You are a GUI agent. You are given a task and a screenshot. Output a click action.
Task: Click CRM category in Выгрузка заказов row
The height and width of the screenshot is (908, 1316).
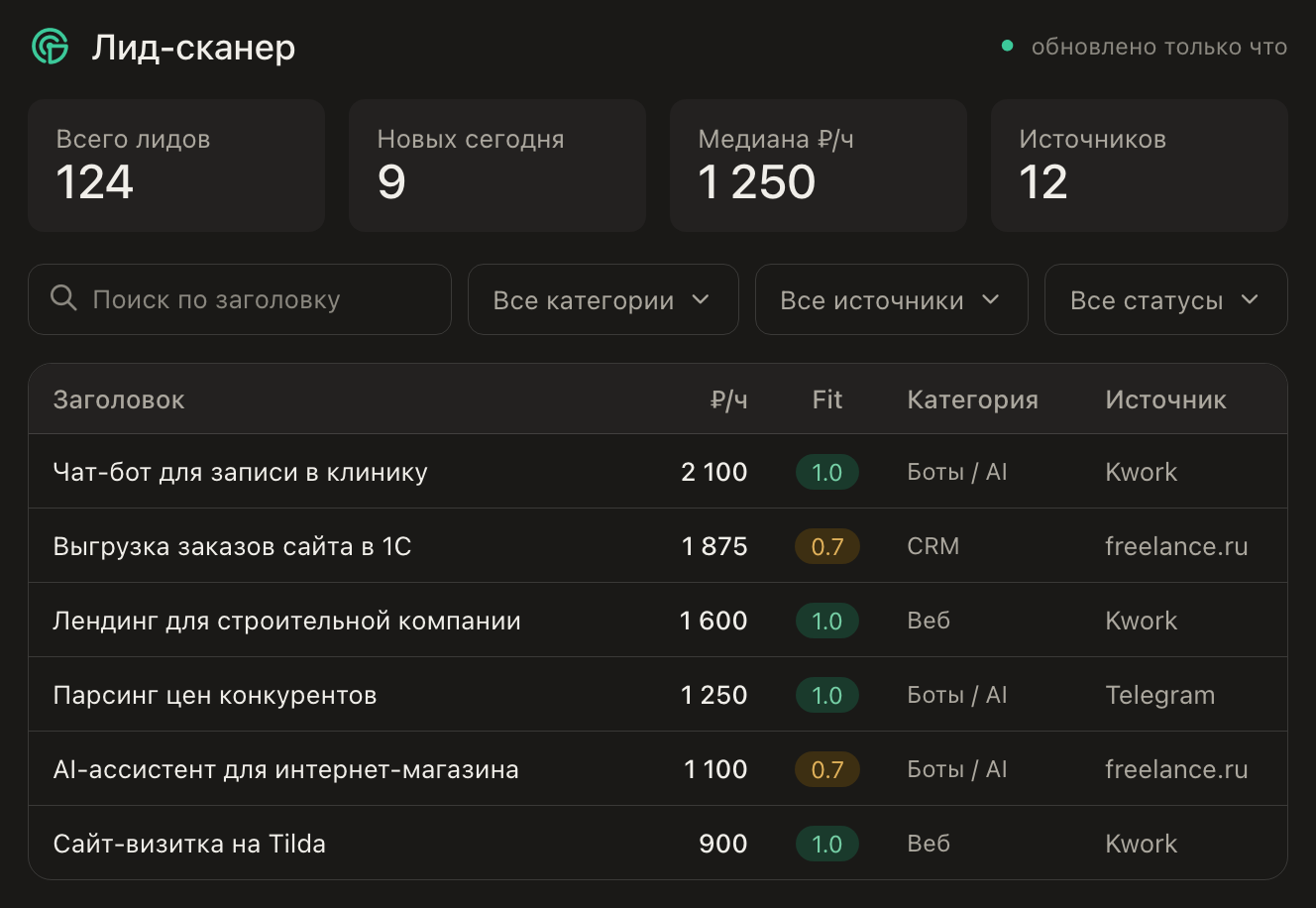(933, 546)
